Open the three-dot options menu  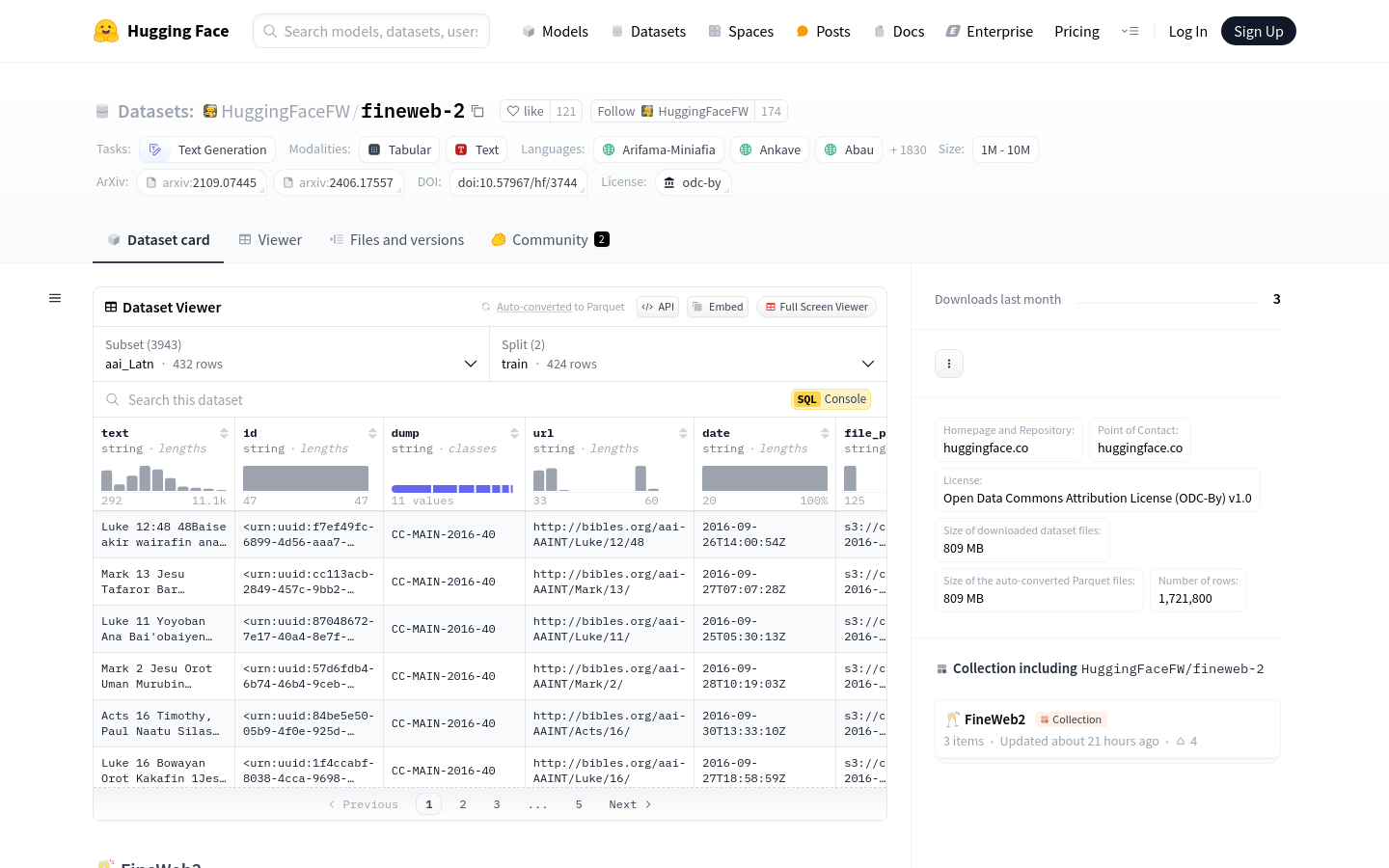(x=949, y=364)
